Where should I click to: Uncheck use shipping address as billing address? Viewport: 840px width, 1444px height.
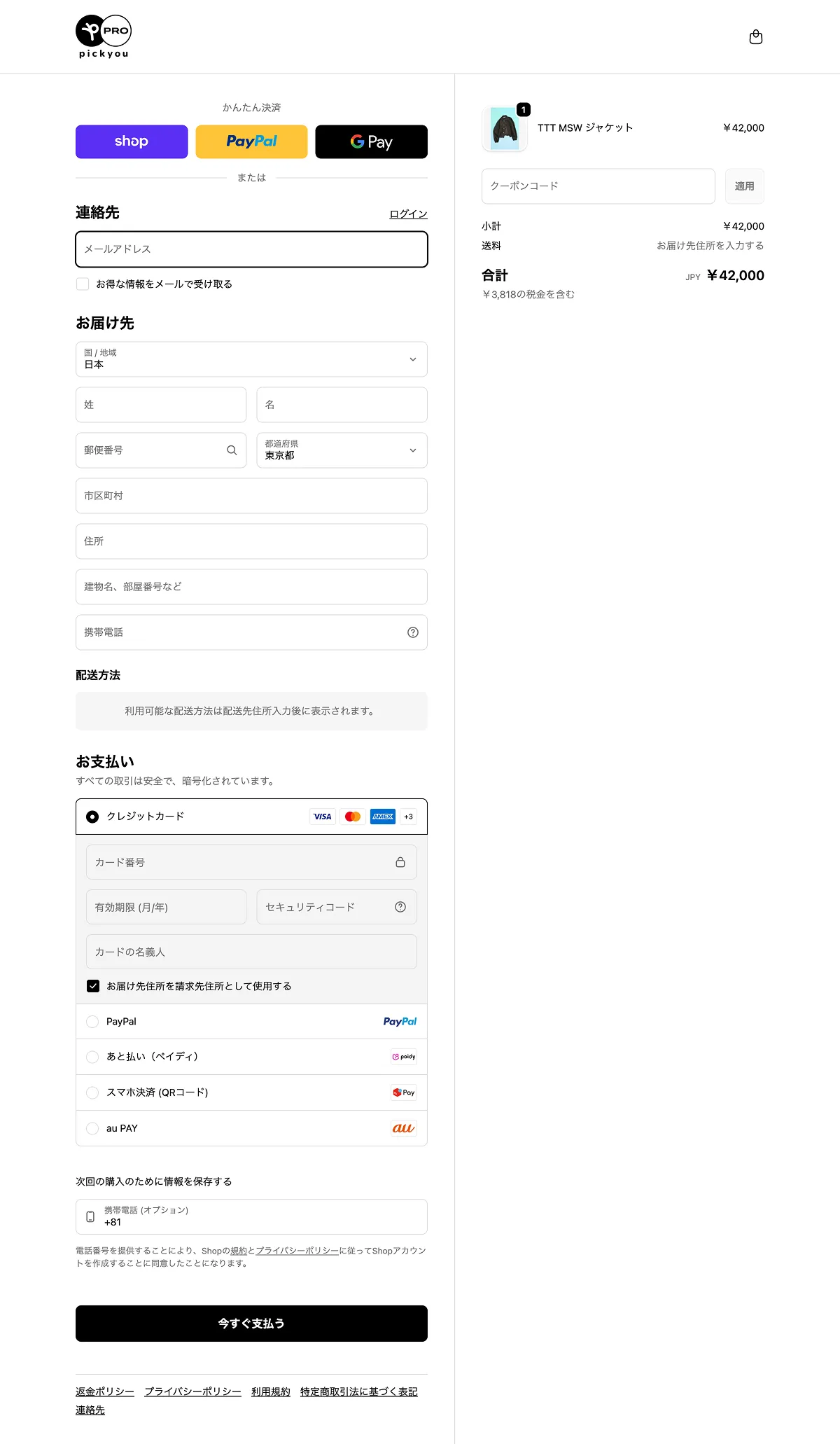coord(93,986)
